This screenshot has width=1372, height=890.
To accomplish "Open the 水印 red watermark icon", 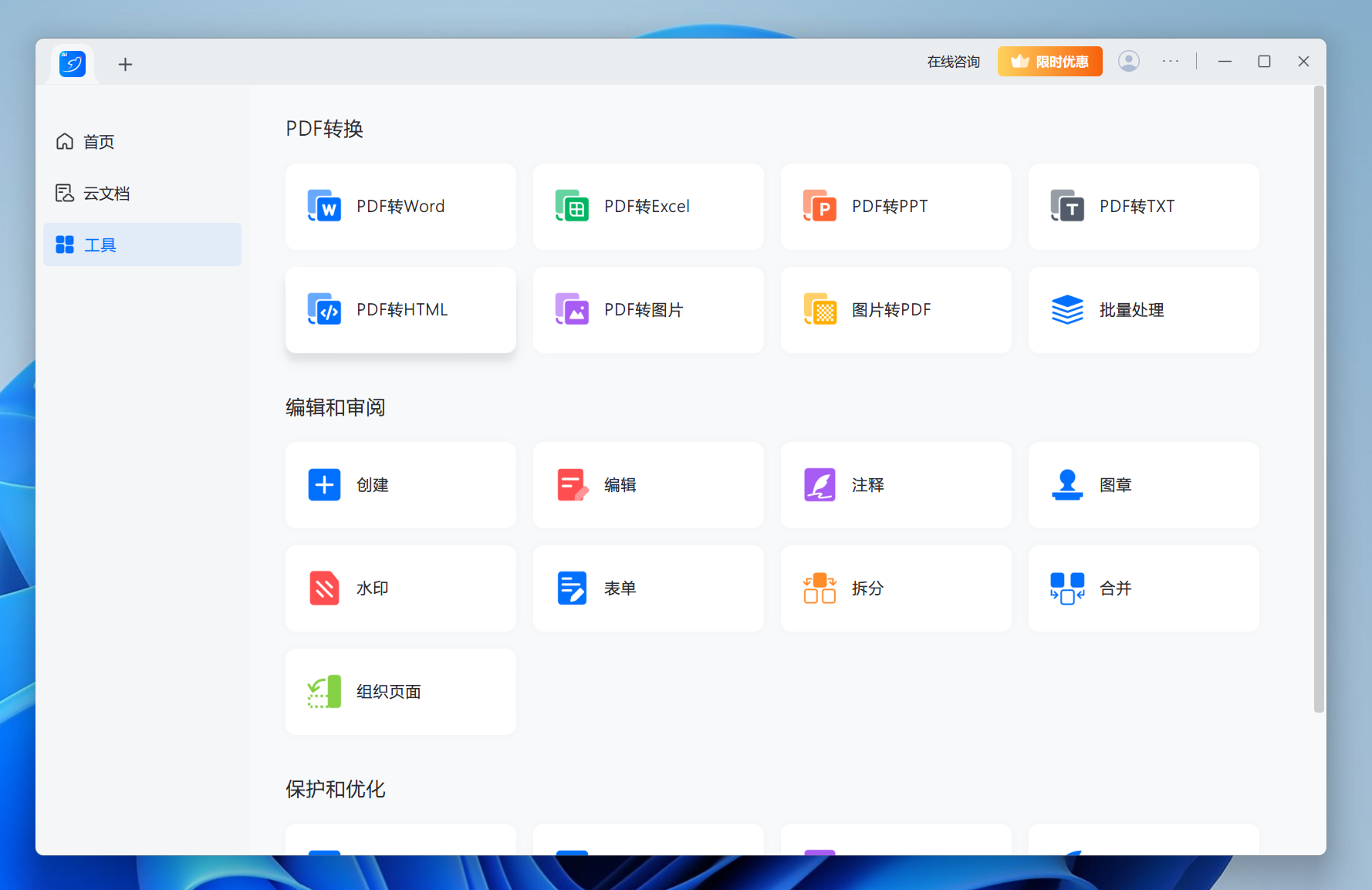I will (324, 588).
